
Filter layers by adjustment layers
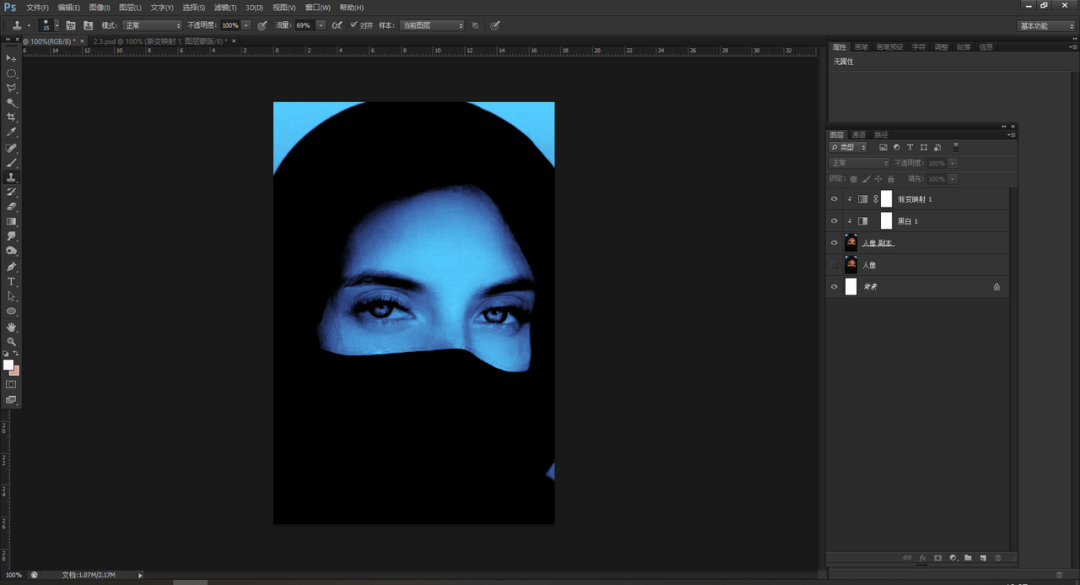coord(896,147)
